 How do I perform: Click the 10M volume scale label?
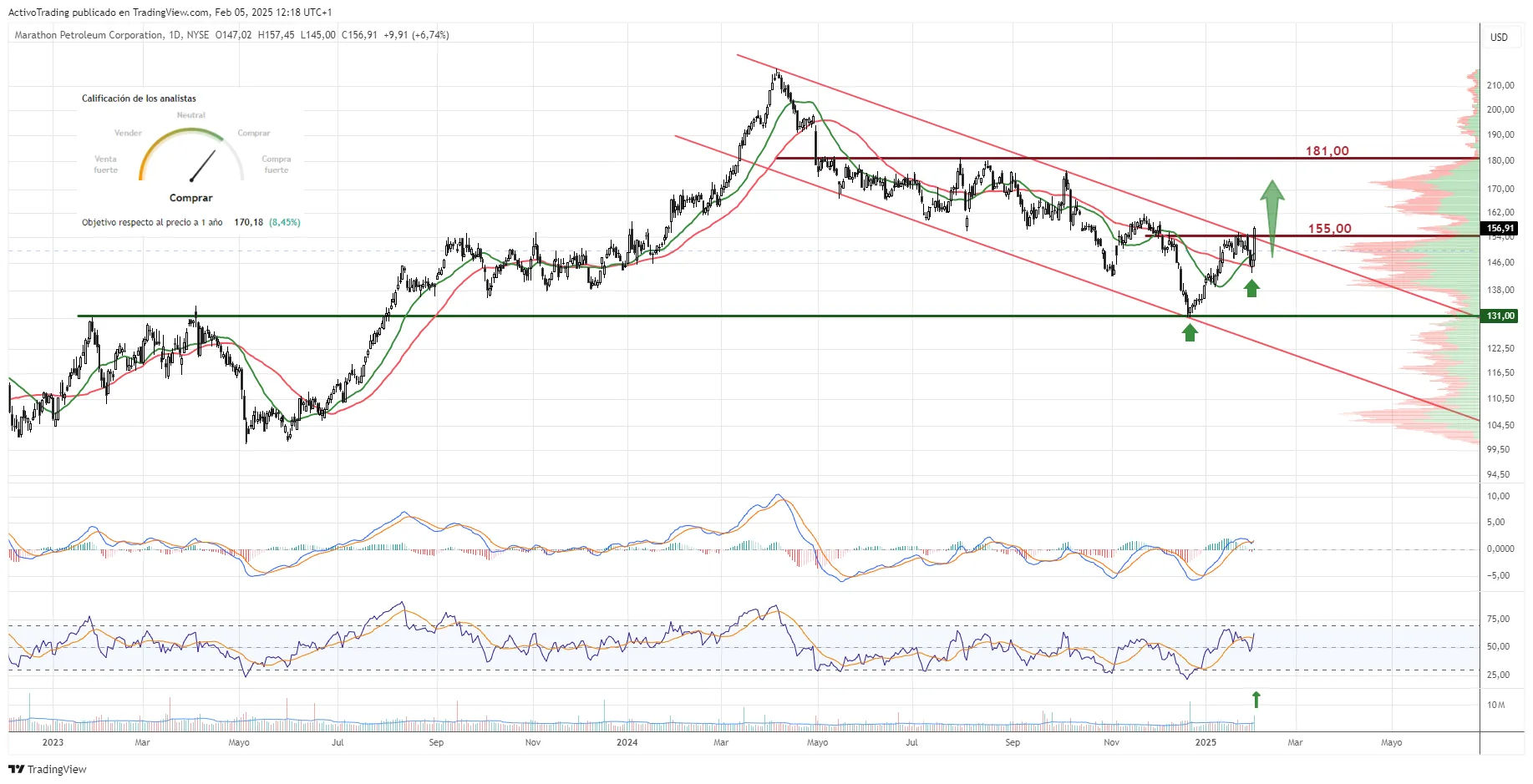click(x=1495, y=705)
